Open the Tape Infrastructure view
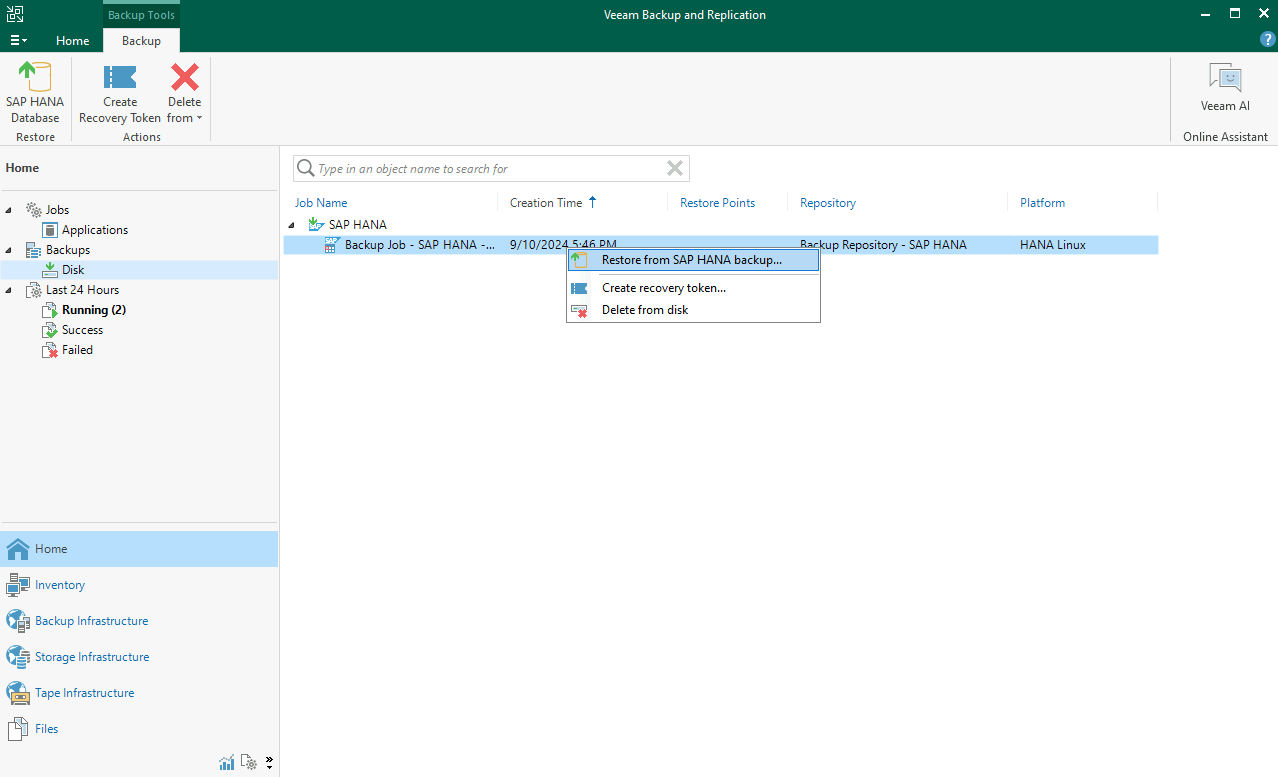1278x777 pixels. (84, 693)
